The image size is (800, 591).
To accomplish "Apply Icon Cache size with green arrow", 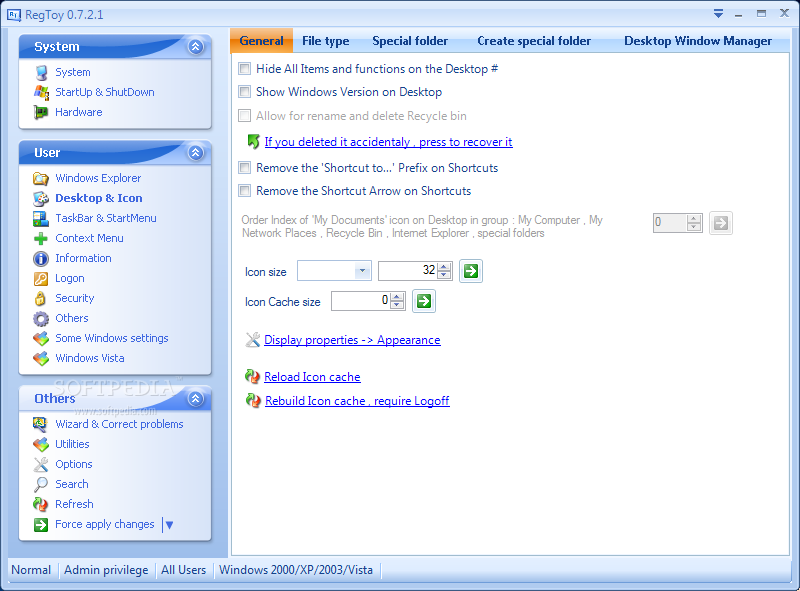I will click(424, 301).
